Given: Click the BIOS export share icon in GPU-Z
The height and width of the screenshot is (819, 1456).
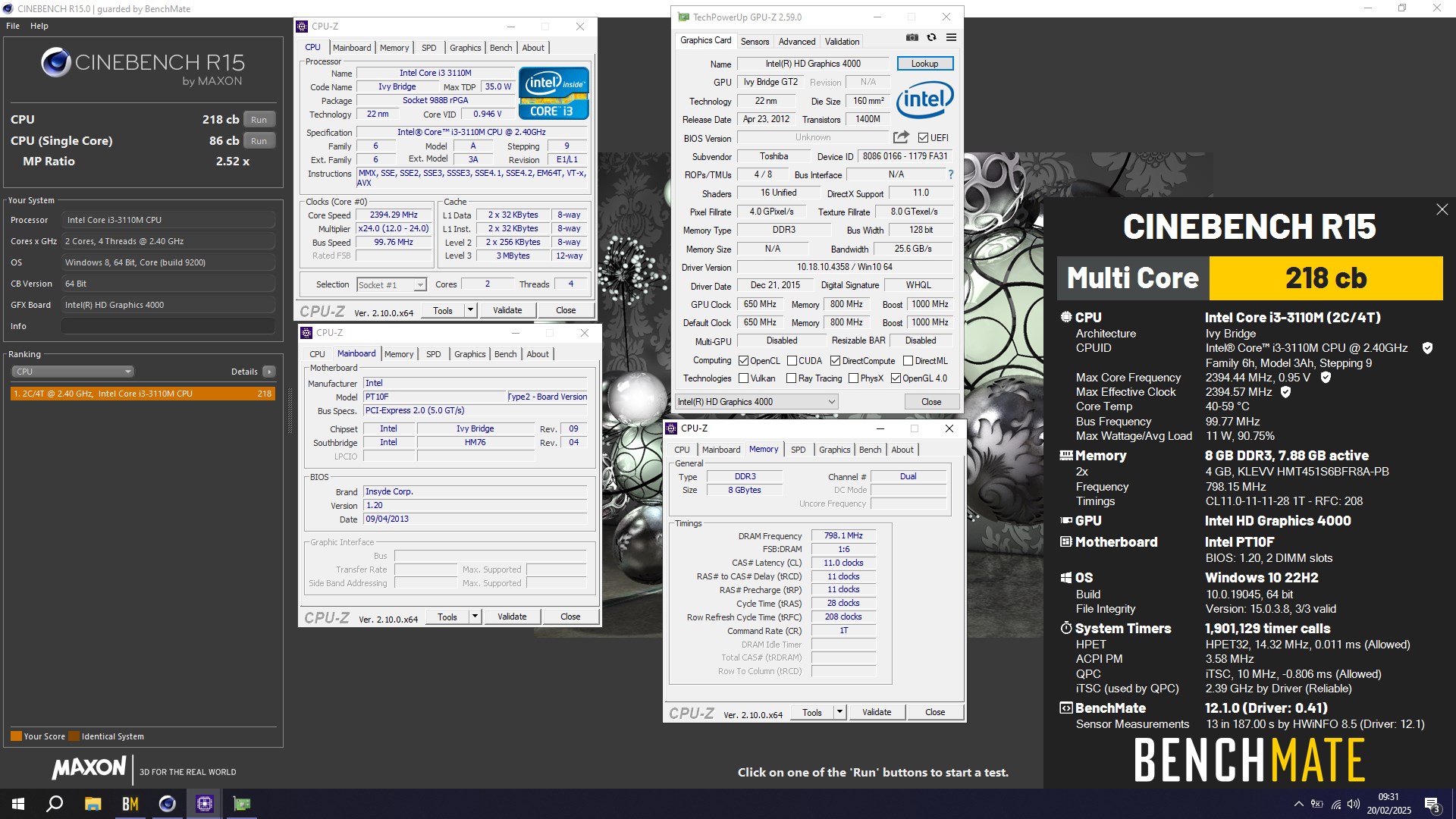Looking at the screenshot, I should click(x=901, y=137).
